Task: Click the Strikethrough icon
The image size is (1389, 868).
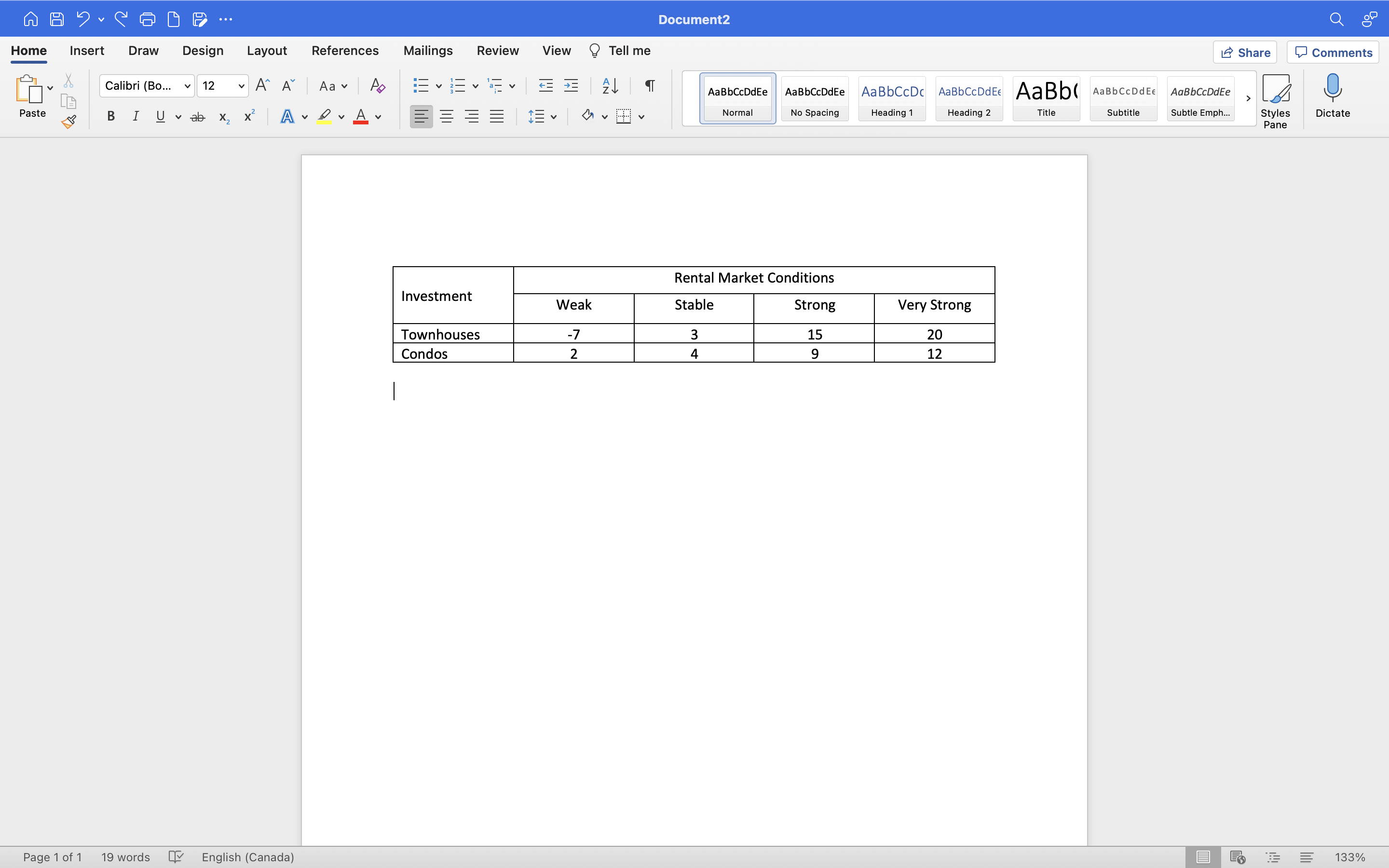Action: [197, 117]
